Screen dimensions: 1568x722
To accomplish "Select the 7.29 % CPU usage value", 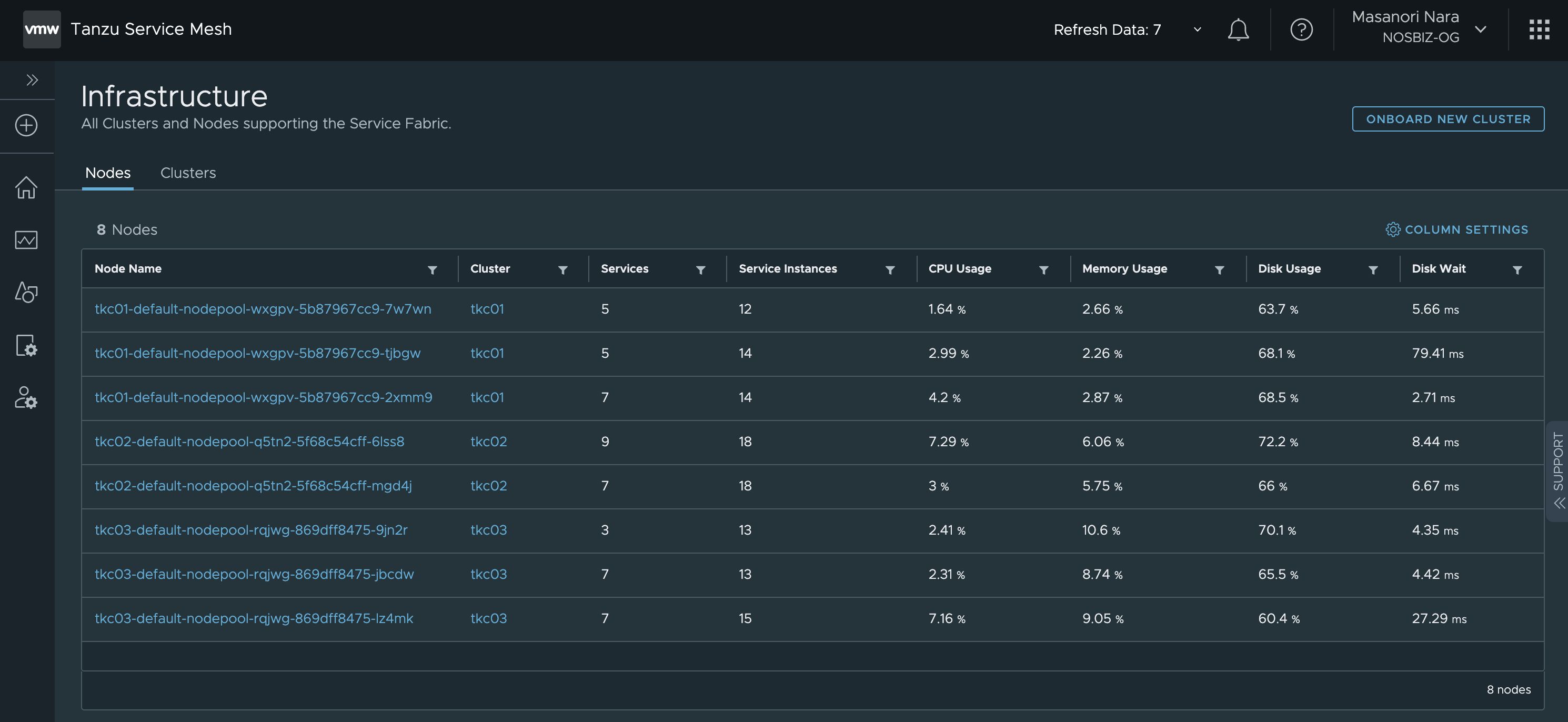I will (x=948, y=442).
